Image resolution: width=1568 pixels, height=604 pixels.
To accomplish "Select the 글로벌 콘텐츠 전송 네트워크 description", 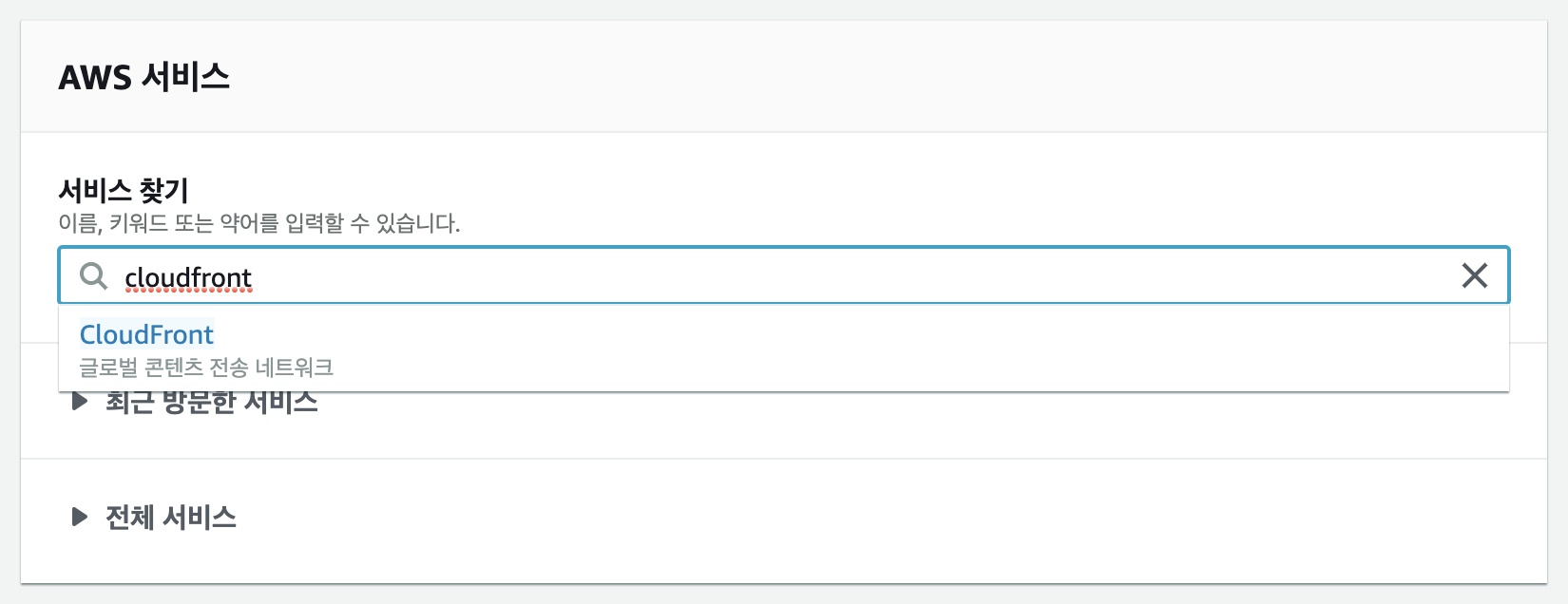I will click(206, 367).
